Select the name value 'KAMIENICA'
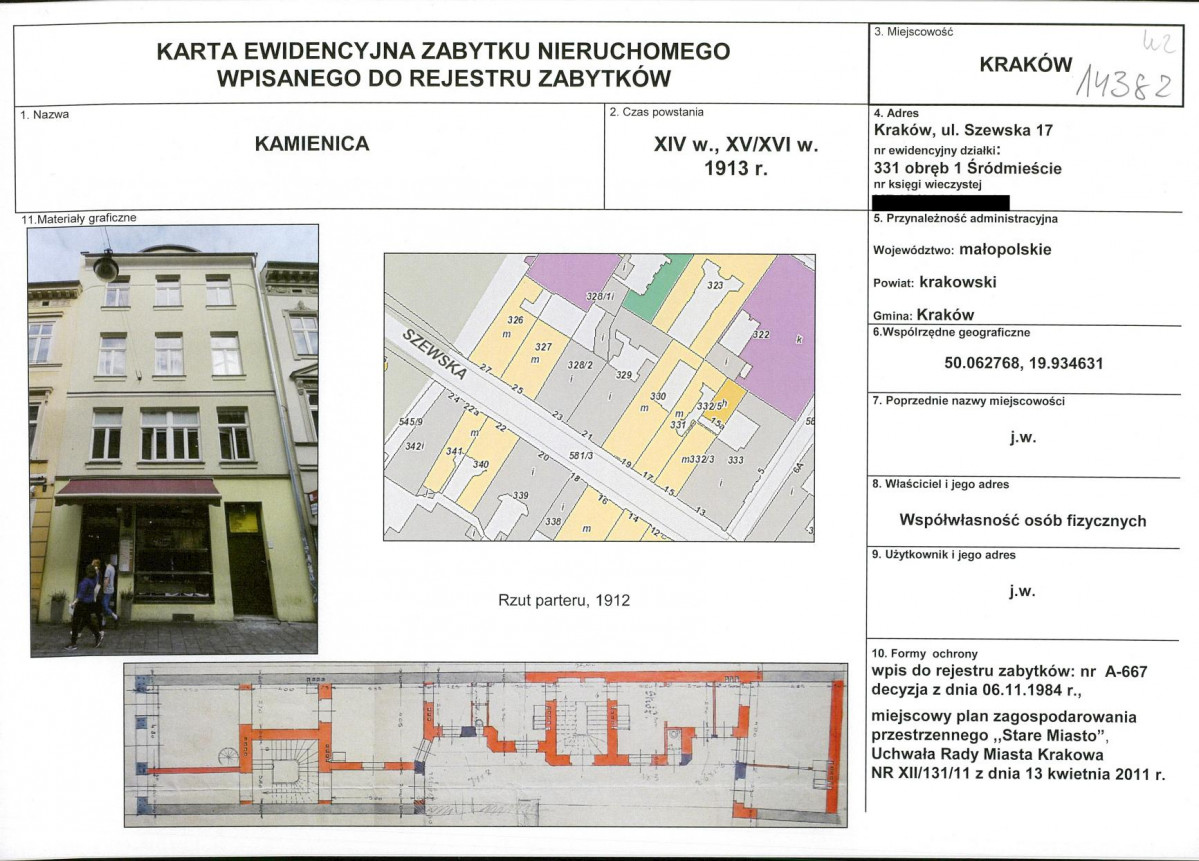The image size is (1199, 861). (x=312, y=144)
